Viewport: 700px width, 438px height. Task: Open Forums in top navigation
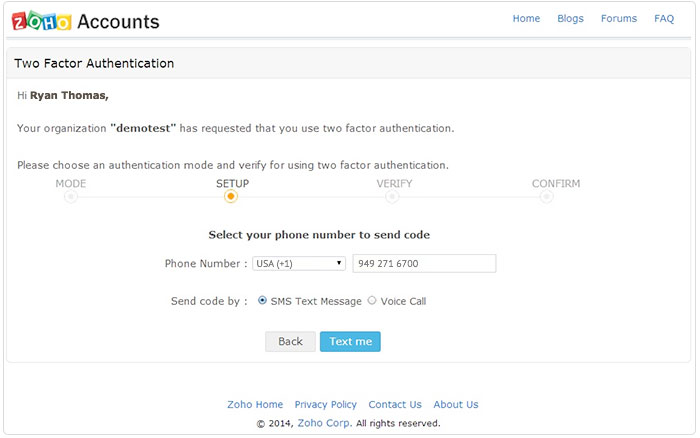619,19
